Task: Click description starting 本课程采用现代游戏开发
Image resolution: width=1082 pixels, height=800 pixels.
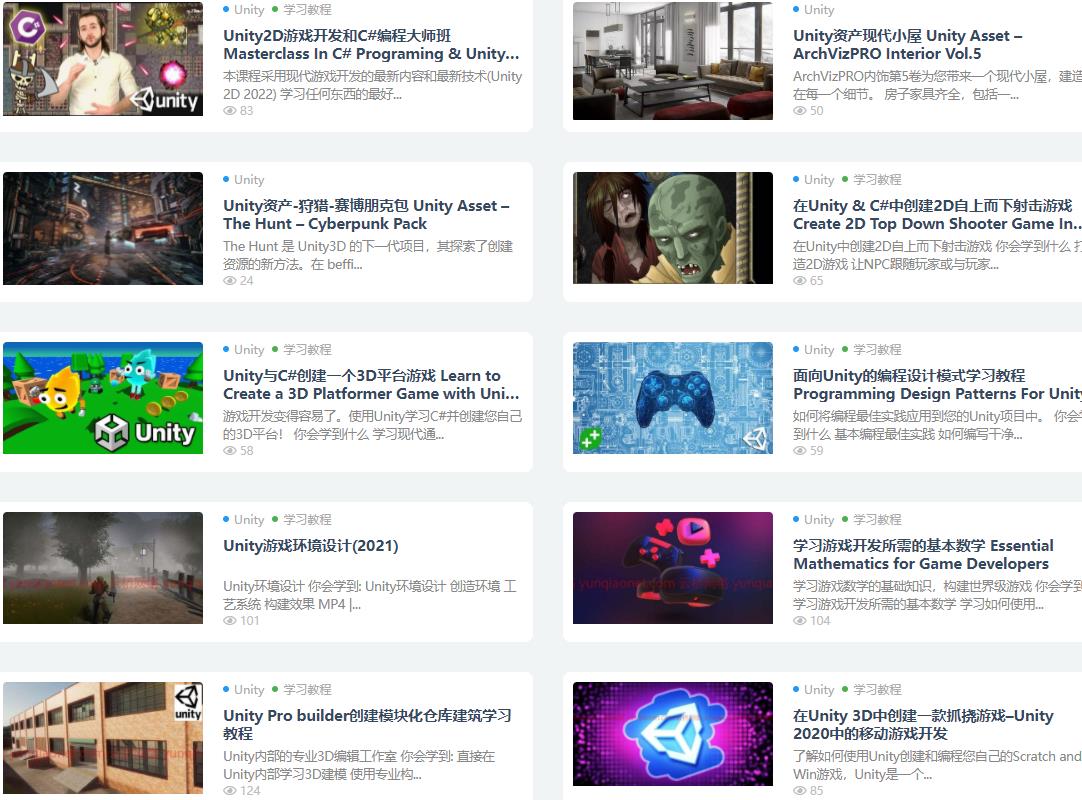Action: pyautogui.click(x=373, y=85)
